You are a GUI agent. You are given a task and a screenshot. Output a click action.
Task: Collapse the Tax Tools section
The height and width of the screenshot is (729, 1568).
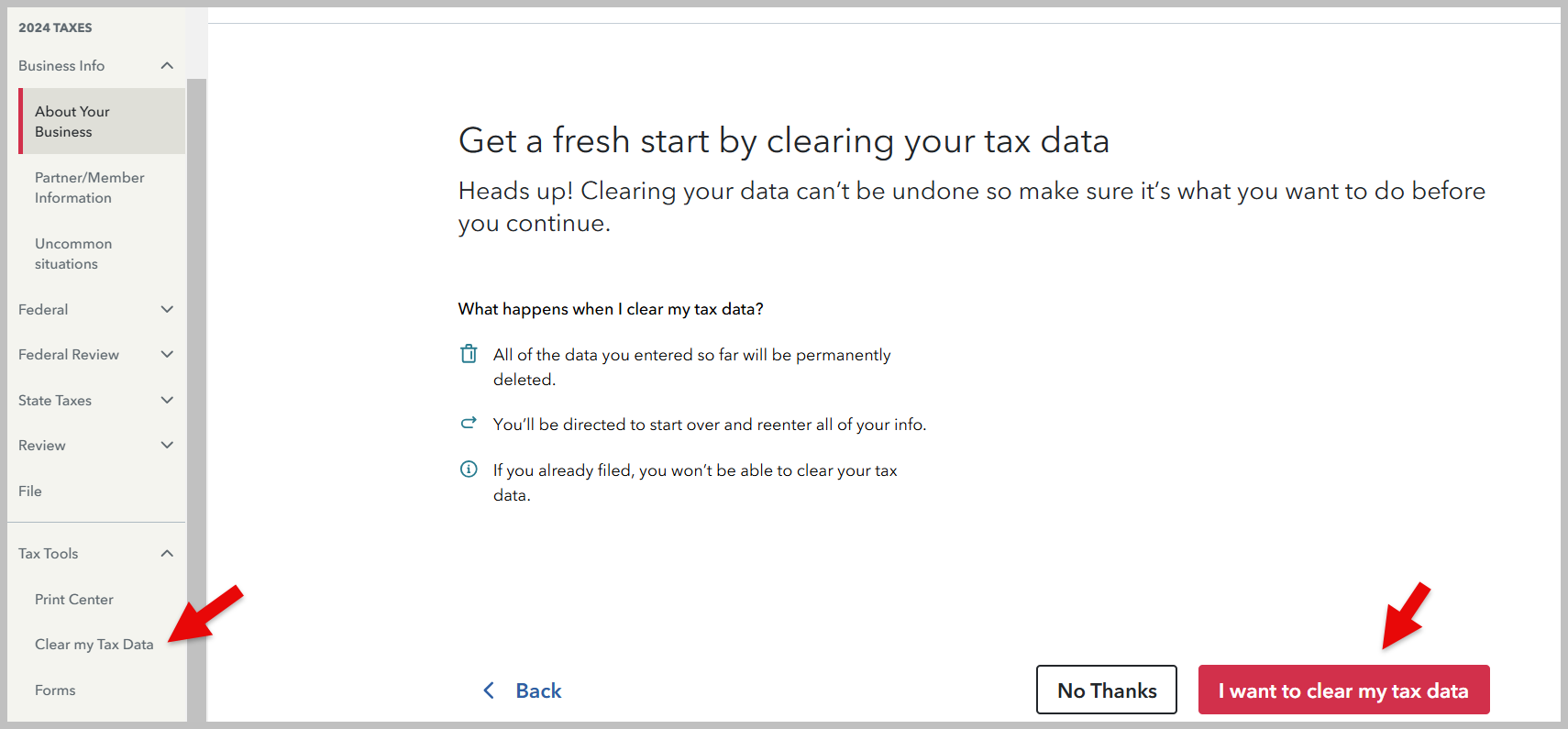coord(167,554)
